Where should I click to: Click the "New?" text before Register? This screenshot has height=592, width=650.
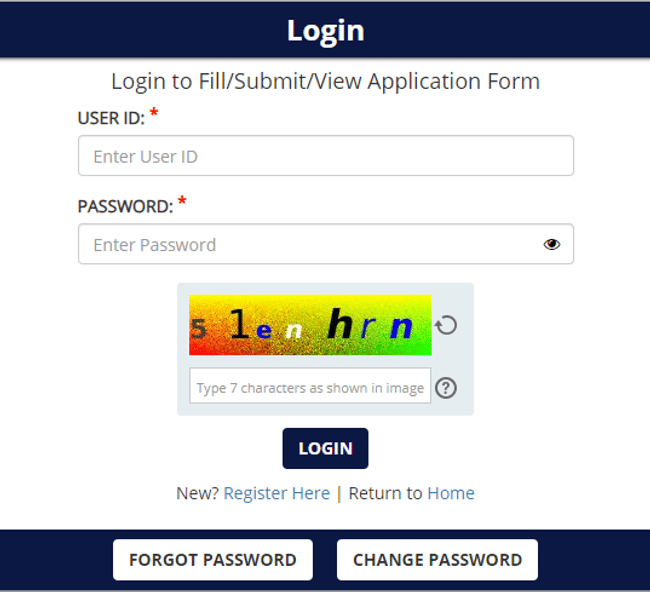pyautogui.click(x=197, y=493)
